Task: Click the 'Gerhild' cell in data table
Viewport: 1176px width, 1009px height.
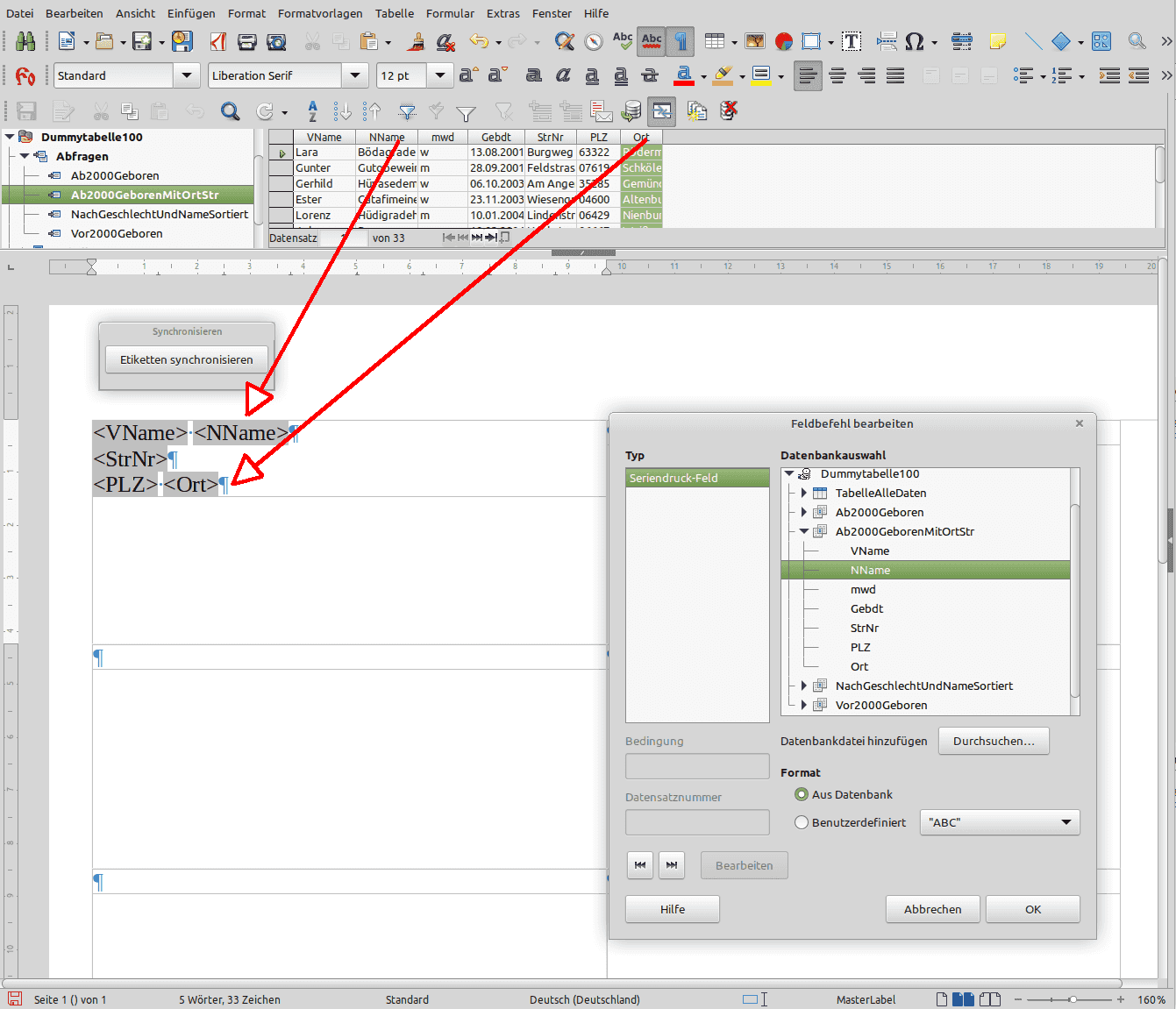Action: 324,183
